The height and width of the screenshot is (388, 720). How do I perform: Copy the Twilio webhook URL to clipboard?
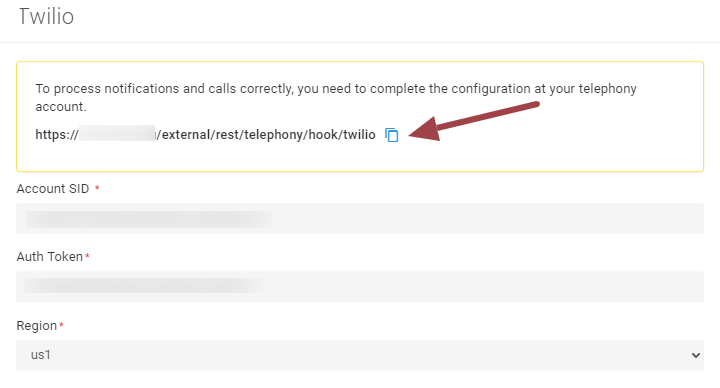392,135
